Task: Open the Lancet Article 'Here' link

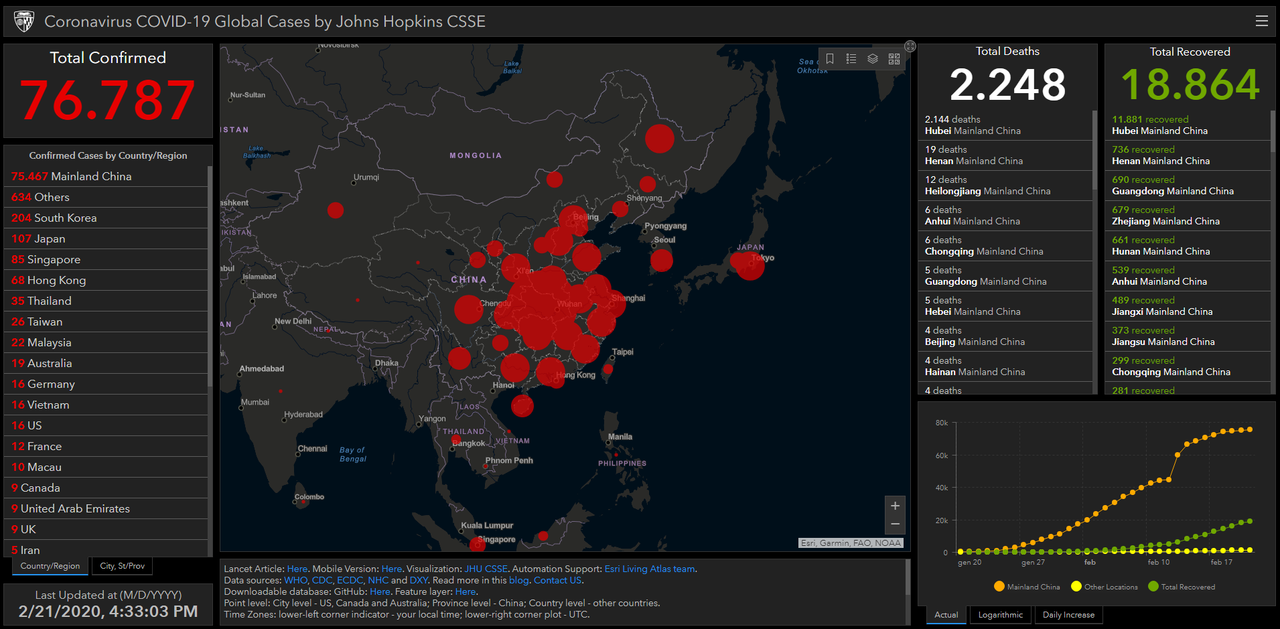Action: 297,569
